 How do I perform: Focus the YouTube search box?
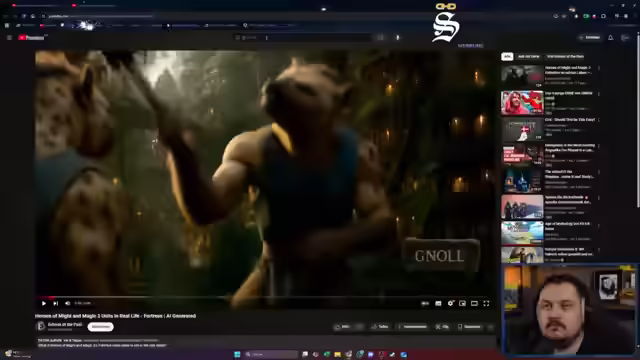pyautogui.click(x=302, y=38)
